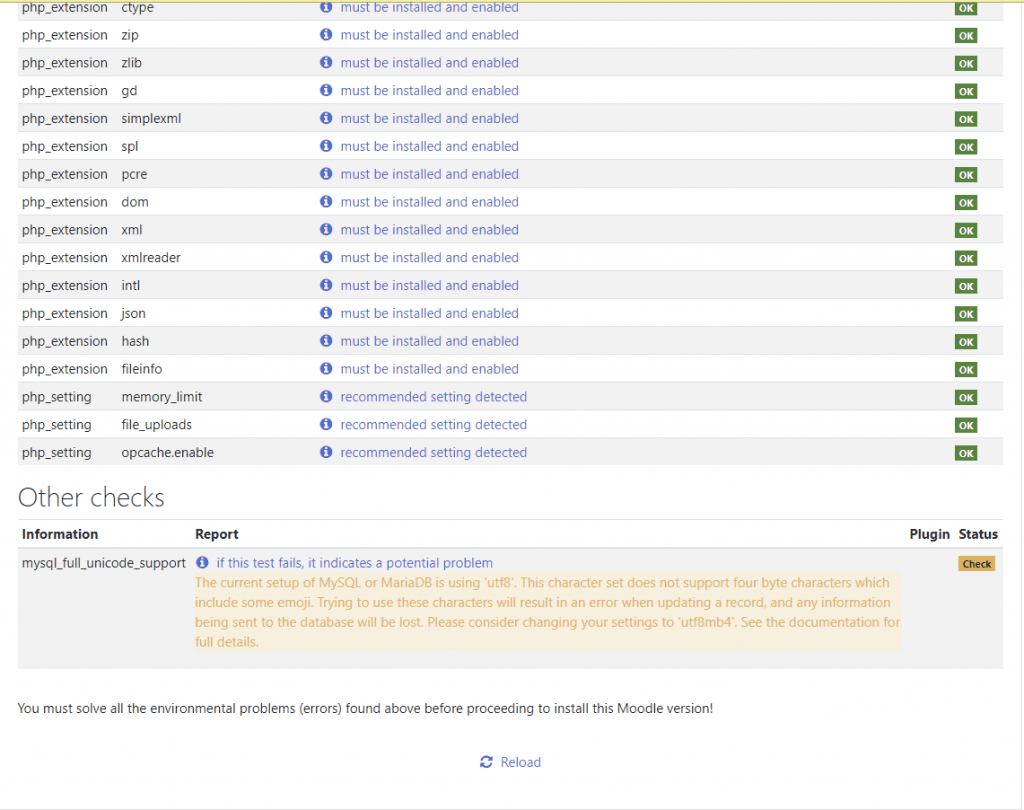Click the info icon in the fileinfo row

[x=326, y=369]
